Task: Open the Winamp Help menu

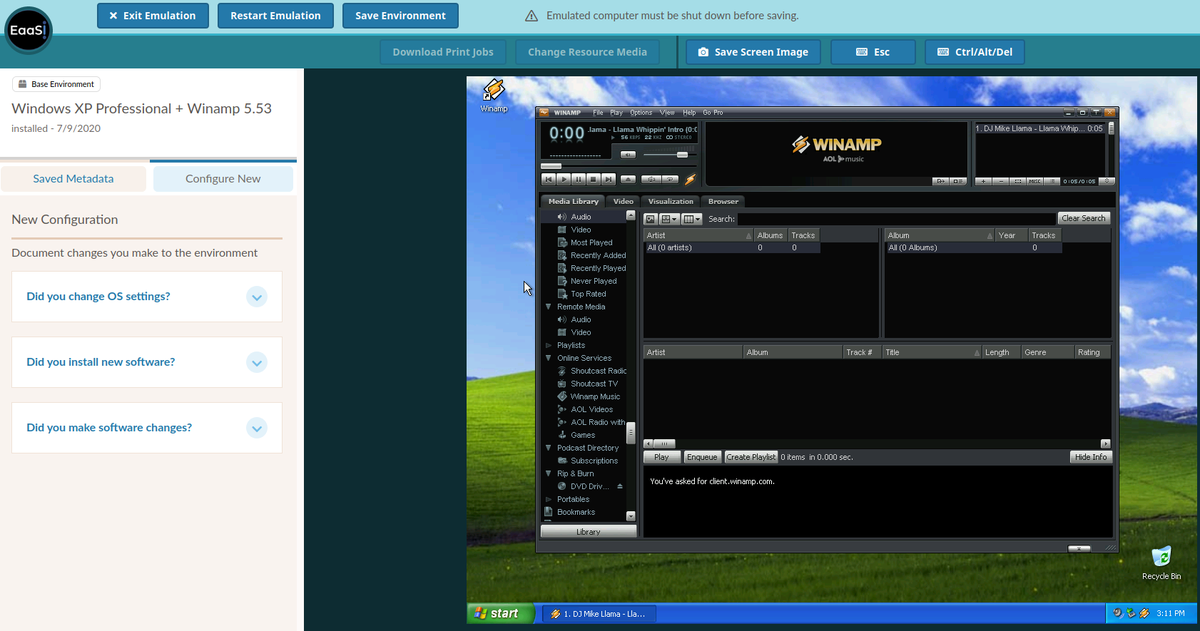Action: 689,113
